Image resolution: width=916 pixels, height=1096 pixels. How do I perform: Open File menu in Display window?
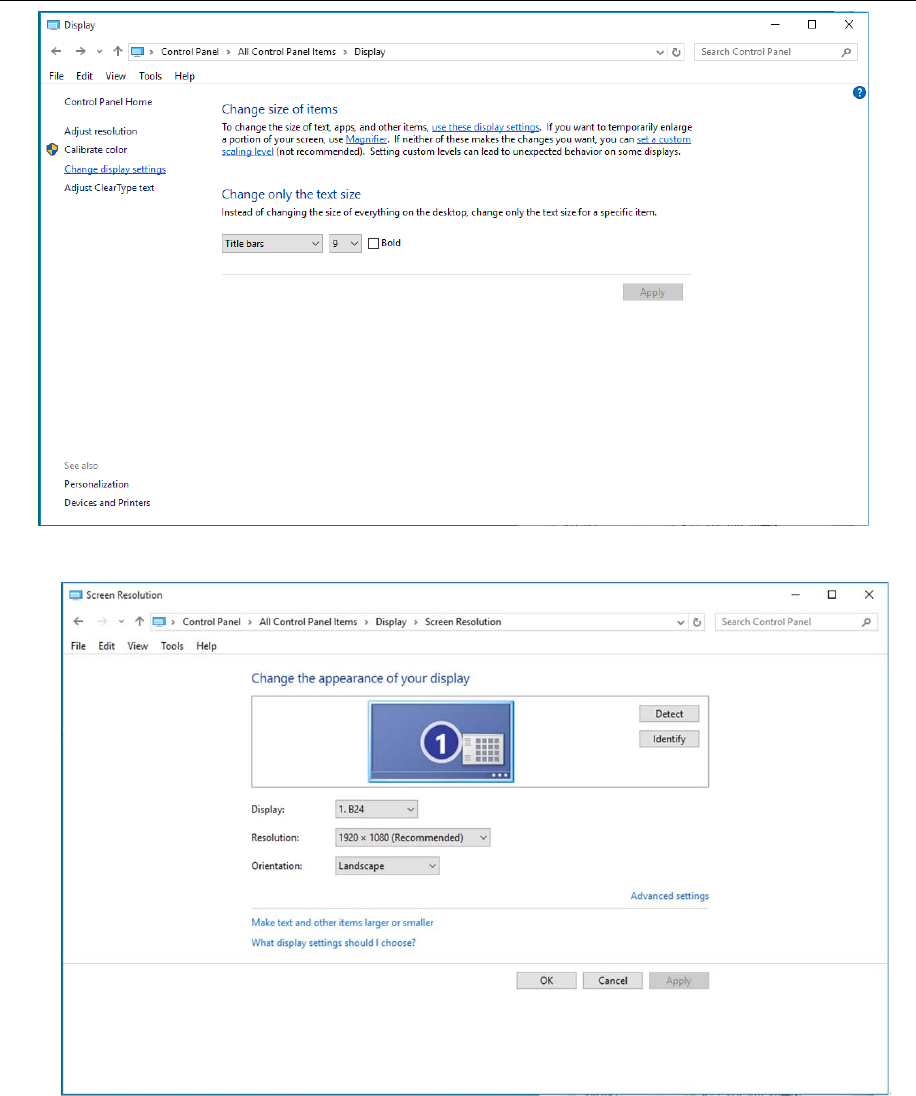[x=57, y=75]
